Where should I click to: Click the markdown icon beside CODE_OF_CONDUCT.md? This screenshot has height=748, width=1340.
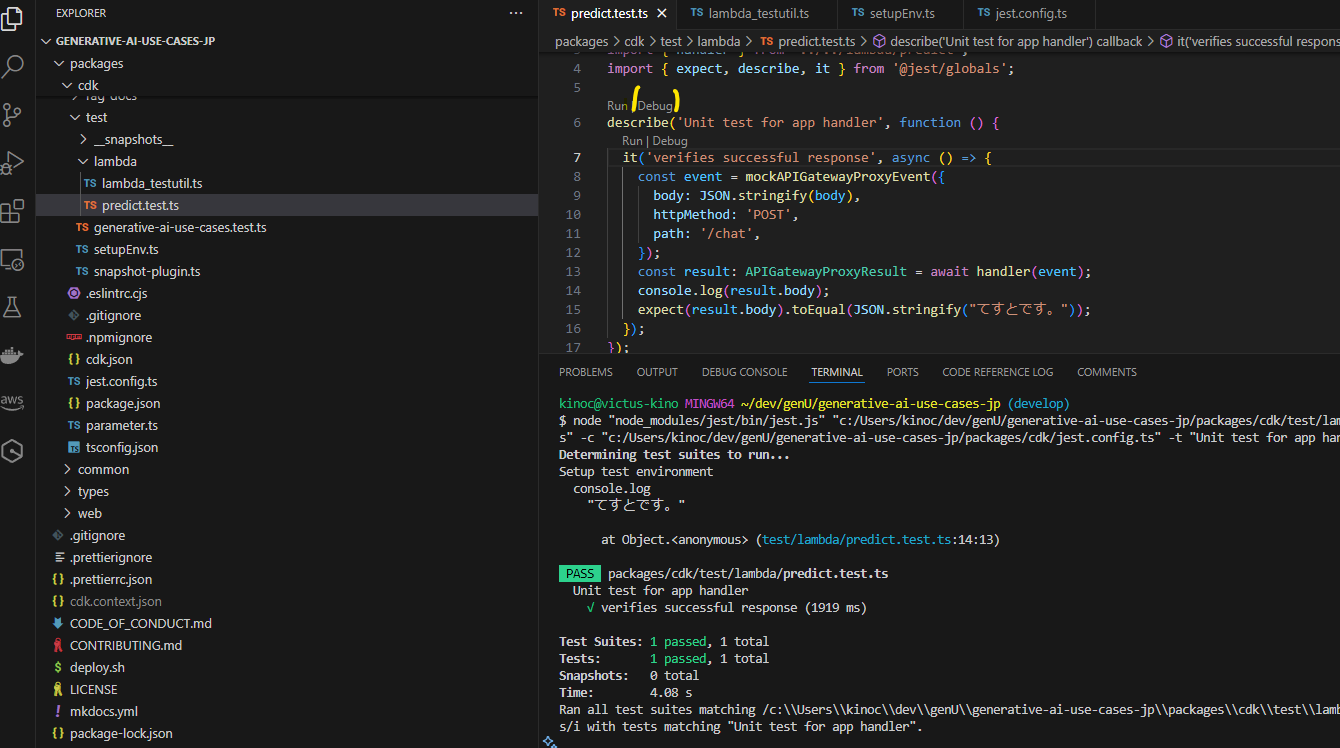point(58,623)
